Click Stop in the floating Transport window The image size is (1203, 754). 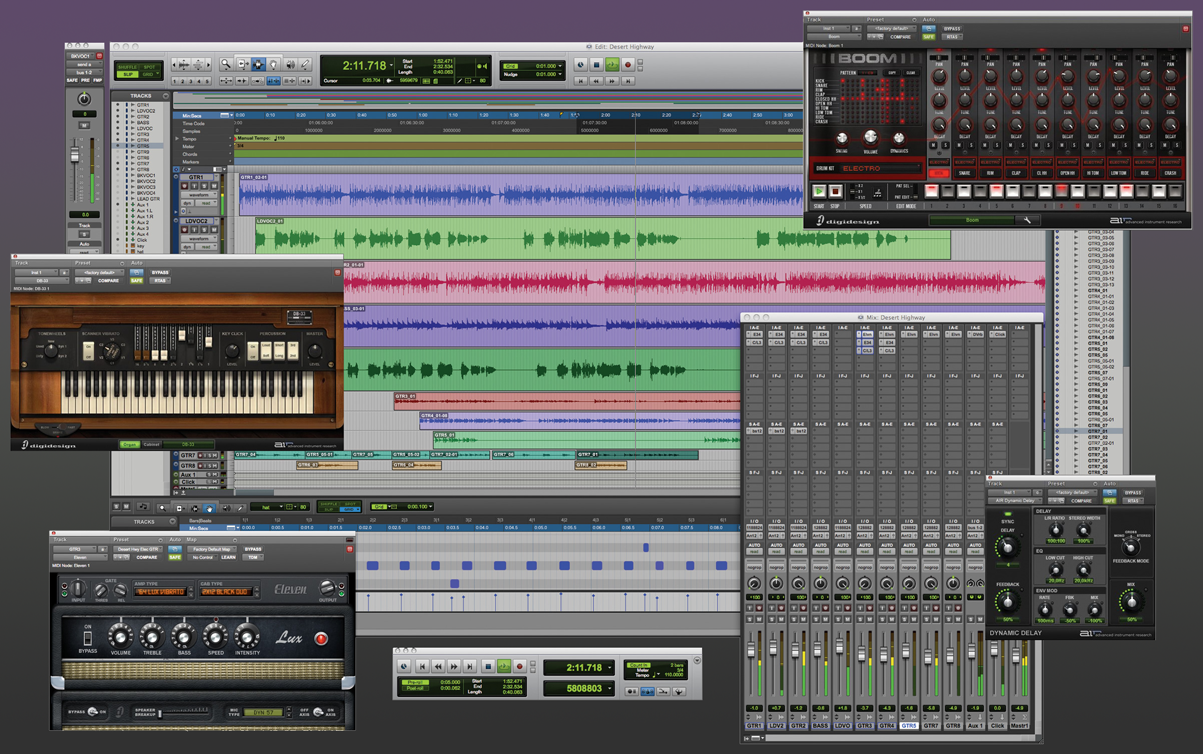tap(488, 666)
